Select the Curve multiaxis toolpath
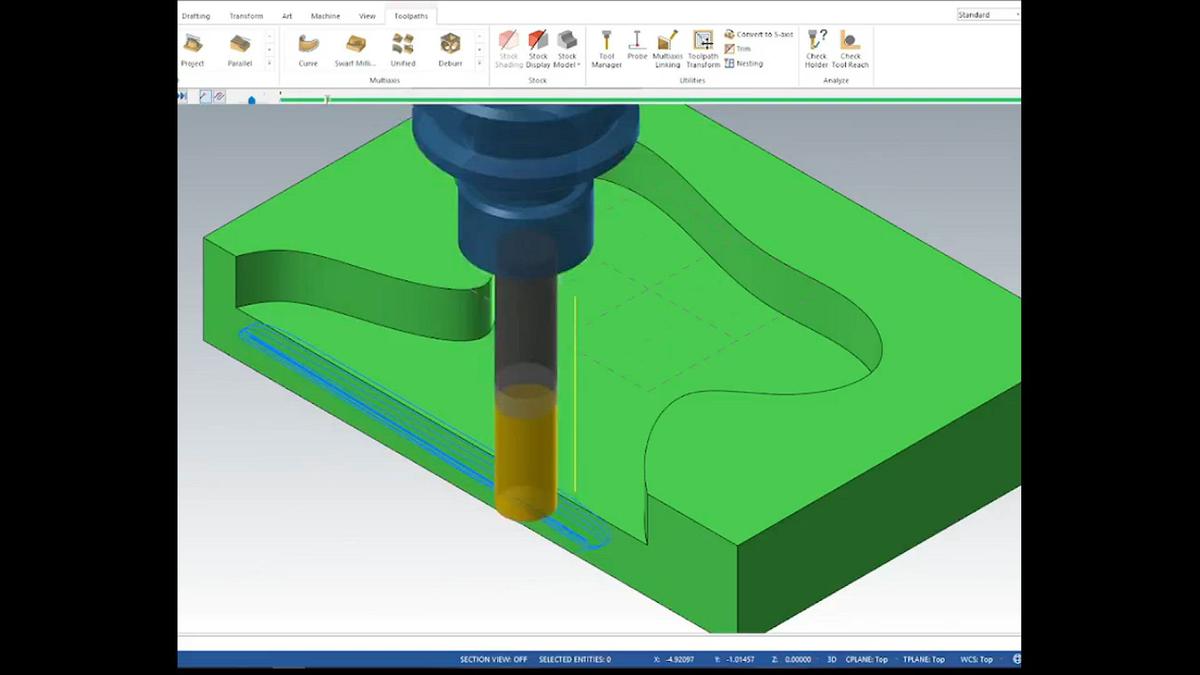 point(307,50)
